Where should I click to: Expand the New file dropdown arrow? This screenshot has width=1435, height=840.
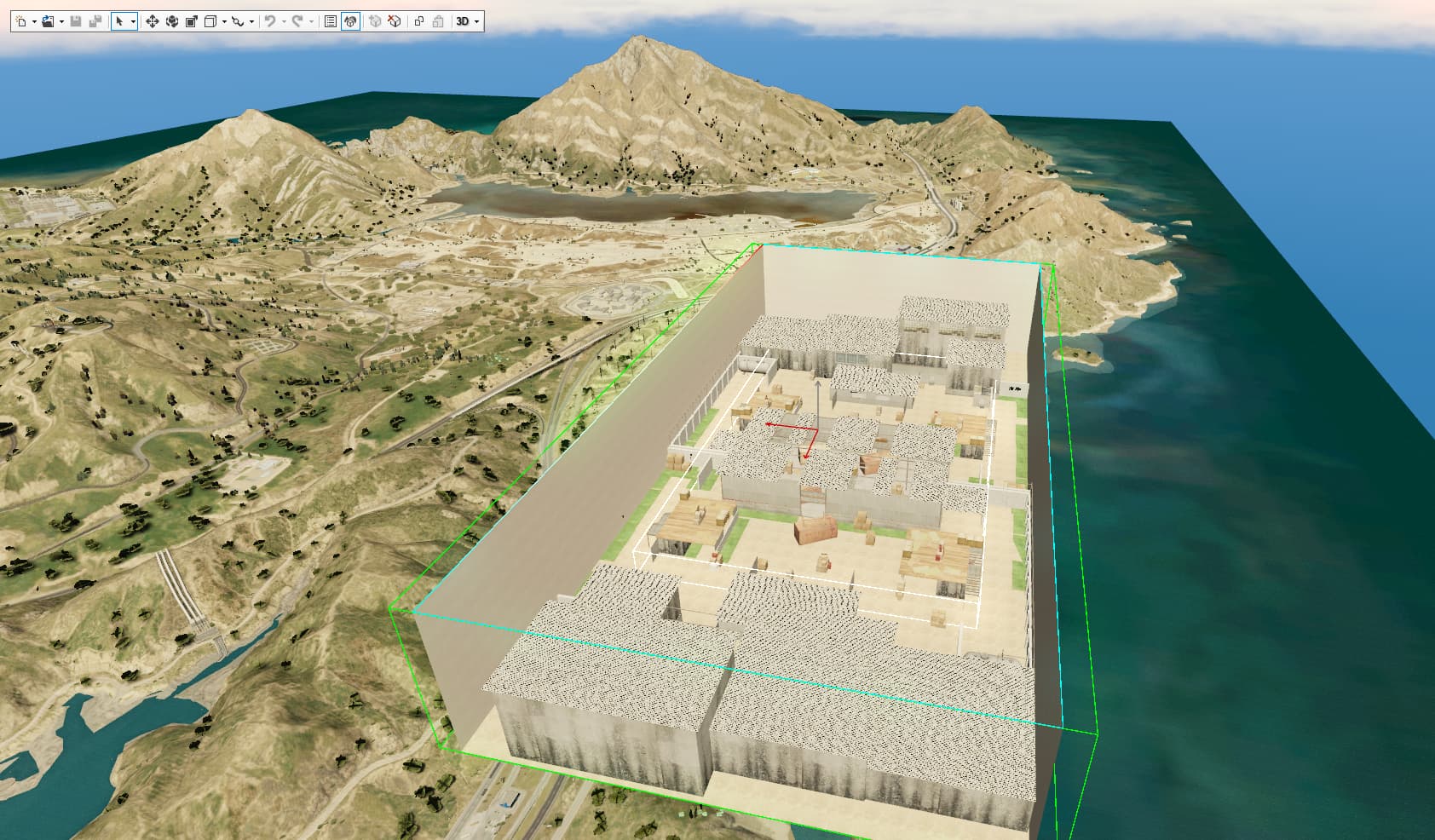(34, 22)
